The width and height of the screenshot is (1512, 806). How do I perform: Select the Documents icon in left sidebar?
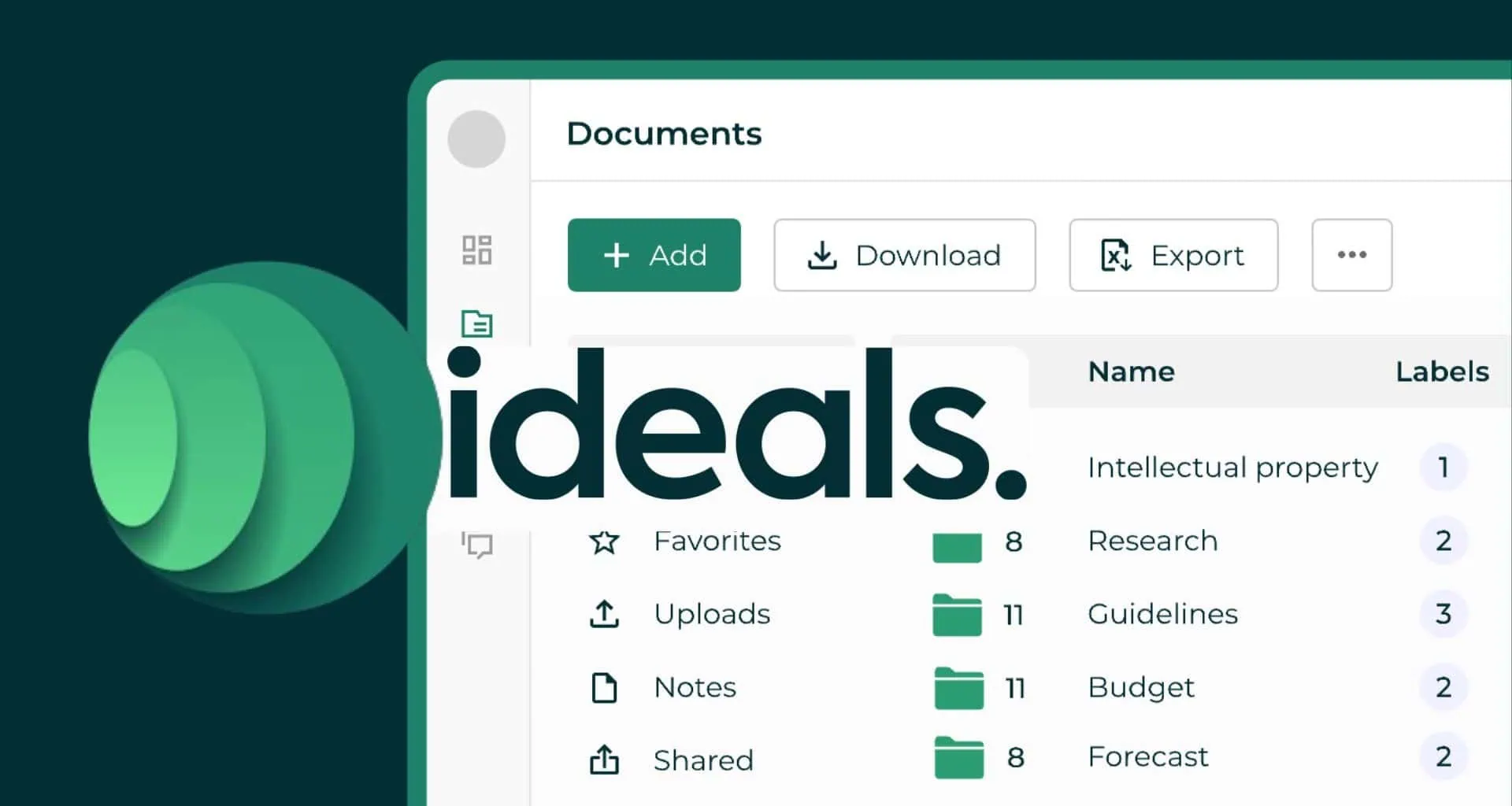tap(476, 323)
